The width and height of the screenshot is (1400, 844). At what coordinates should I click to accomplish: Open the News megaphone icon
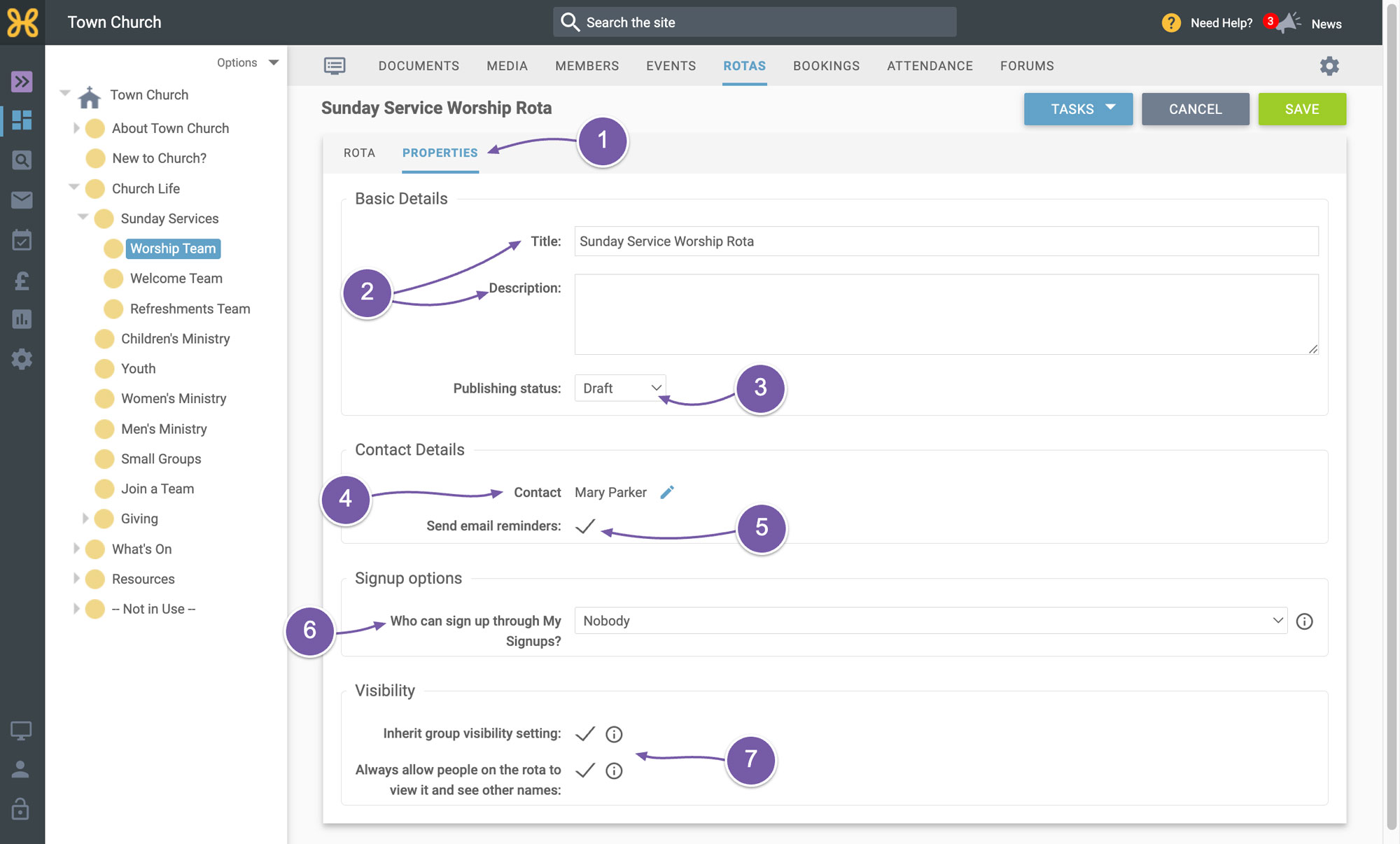click(x=1287, y=23)
